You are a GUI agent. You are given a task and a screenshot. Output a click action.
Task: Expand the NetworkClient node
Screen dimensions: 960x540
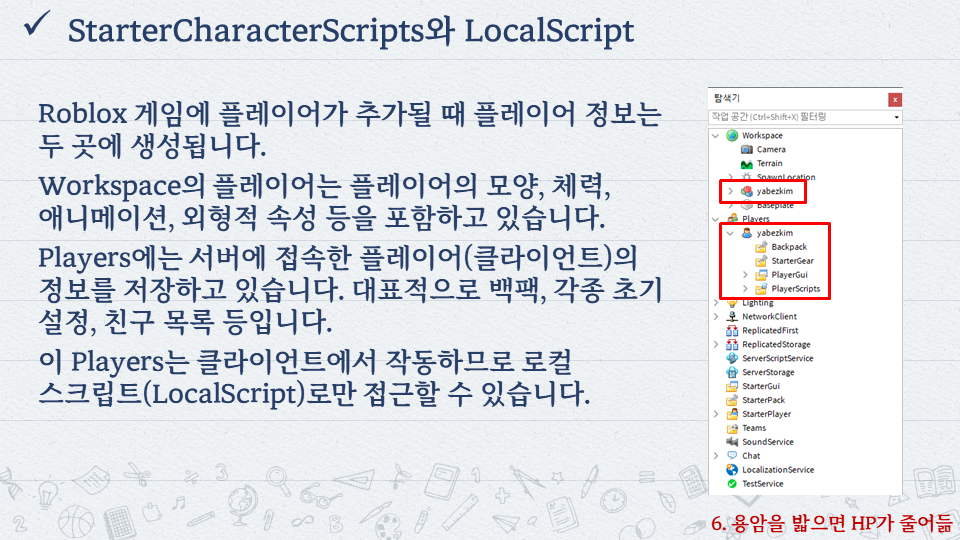(x=716, y=317)
